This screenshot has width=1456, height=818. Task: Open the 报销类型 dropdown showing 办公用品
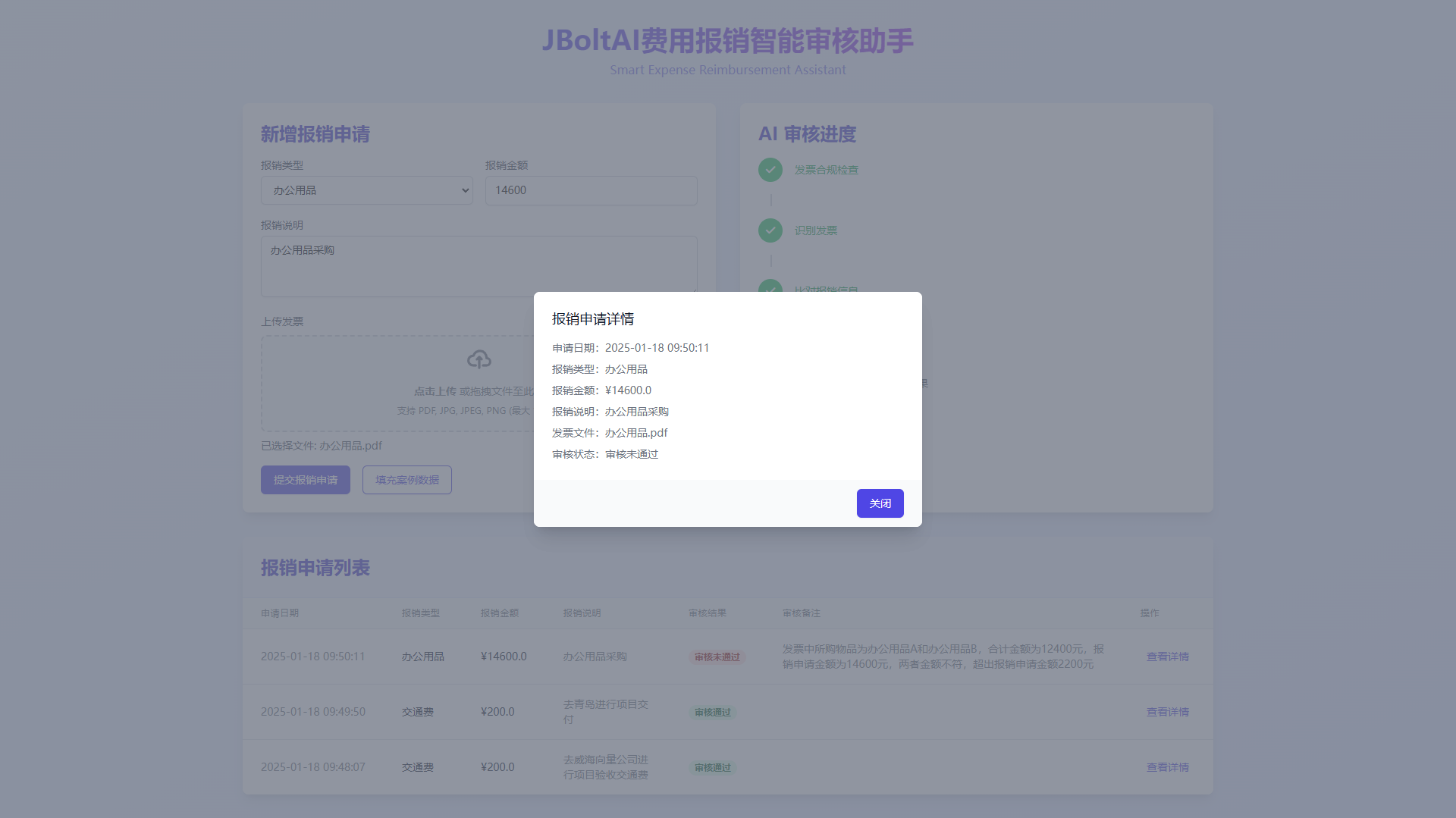pos(367,190)
